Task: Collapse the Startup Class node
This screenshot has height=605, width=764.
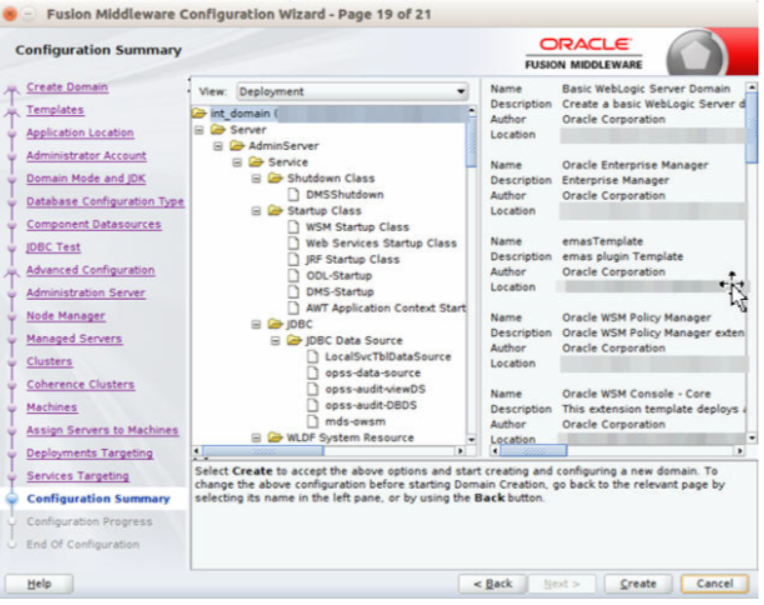Action: pos(256,211)
